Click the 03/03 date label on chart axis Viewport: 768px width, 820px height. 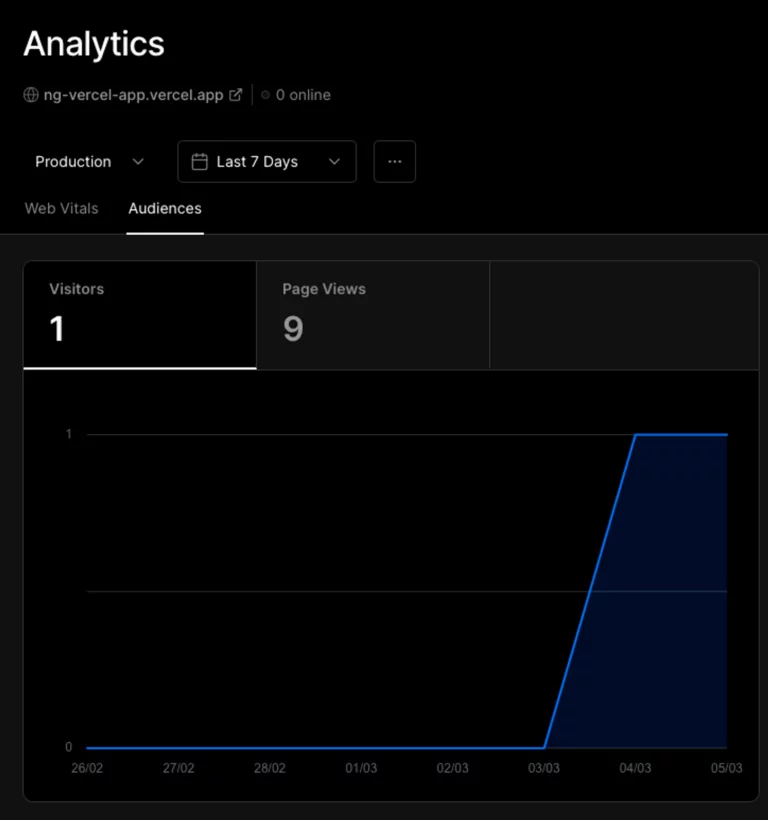point(544,768)
